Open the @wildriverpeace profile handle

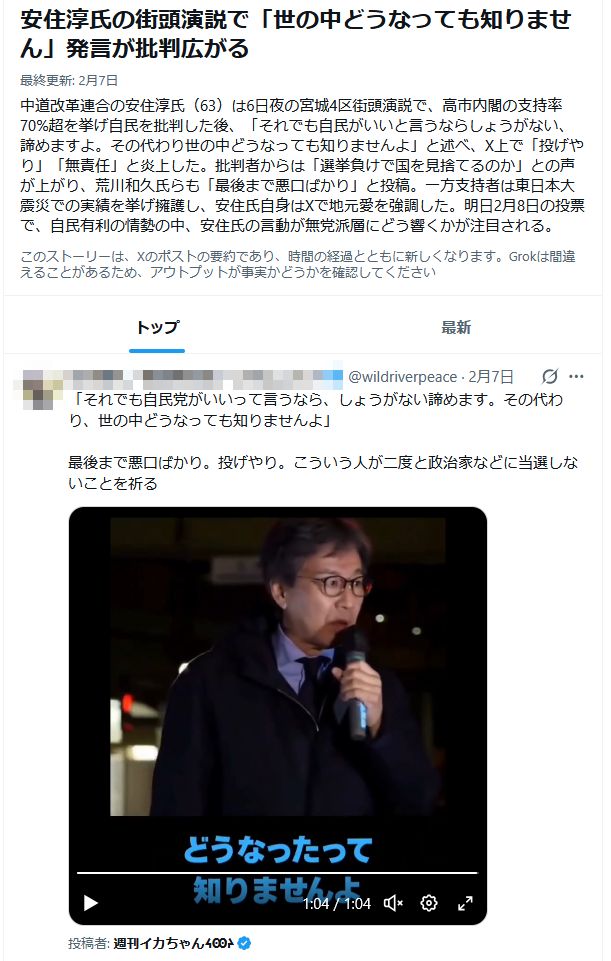pyautogui.click(x=403, y=376)
